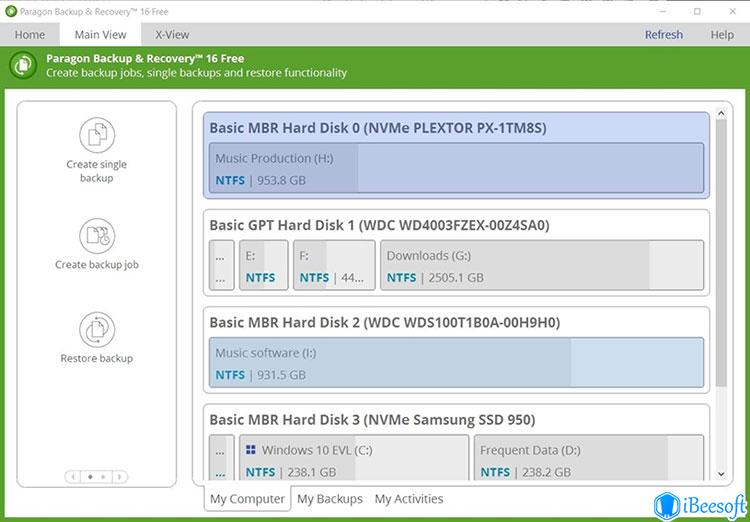Image resolution: width=750 pixels, height=522 pixels.
Task: Click the Create single backup icon
Action: [97, 135]
